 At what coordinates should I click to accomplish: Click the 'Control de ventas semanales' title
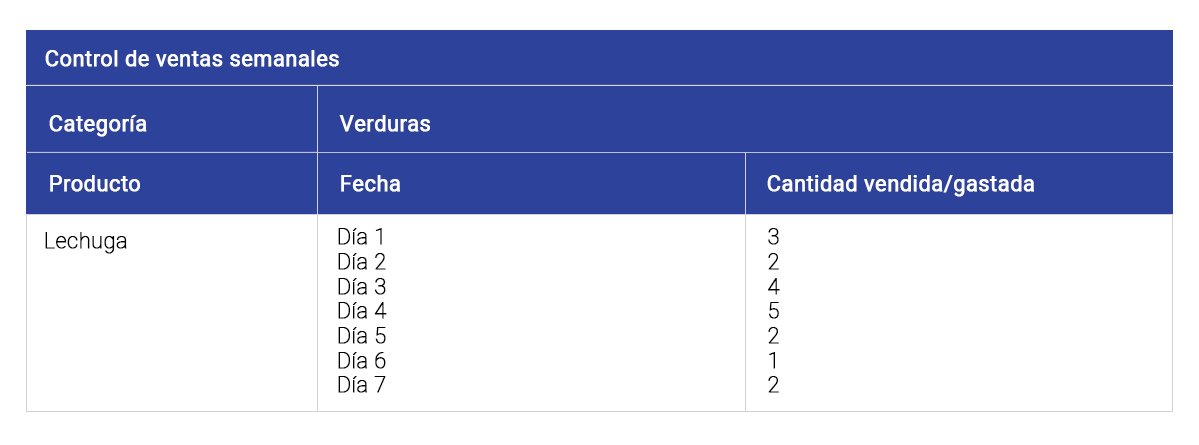click(x=192, y=59)
